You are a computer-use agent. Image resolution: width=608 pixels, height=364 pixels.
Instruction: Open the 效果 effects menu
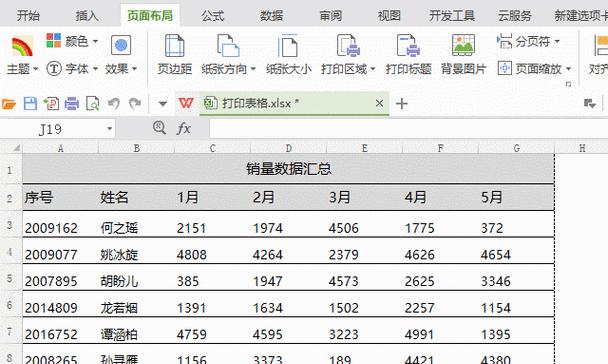(121, 55)
